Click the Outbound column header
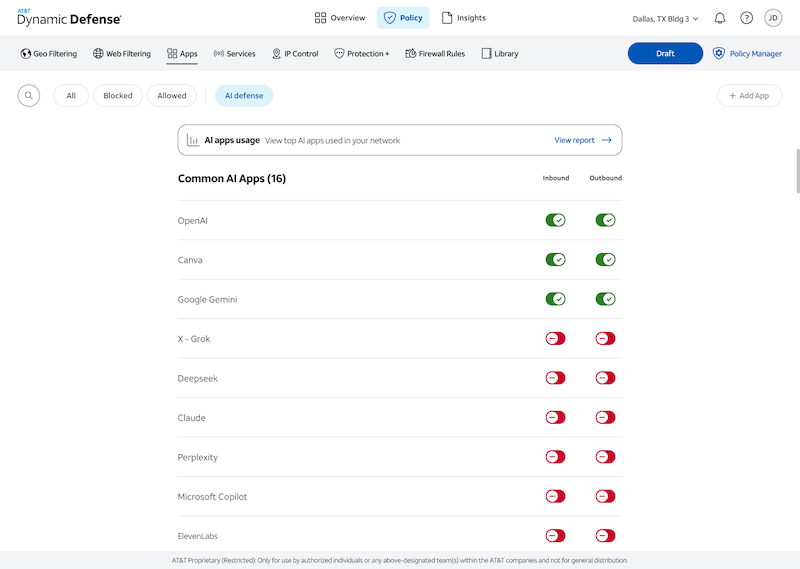The width and height of the screenshot is (800, 569). (606, 178)
